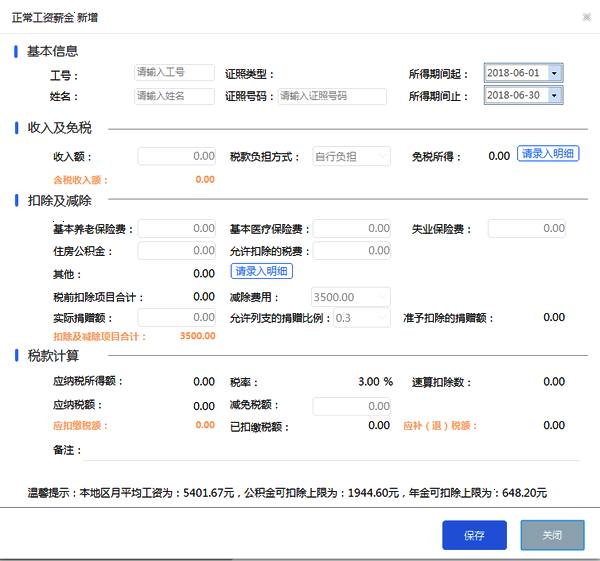Open the 所得期间止 date dropdown
Screen dimensions: 600x561
pos(555,96)
